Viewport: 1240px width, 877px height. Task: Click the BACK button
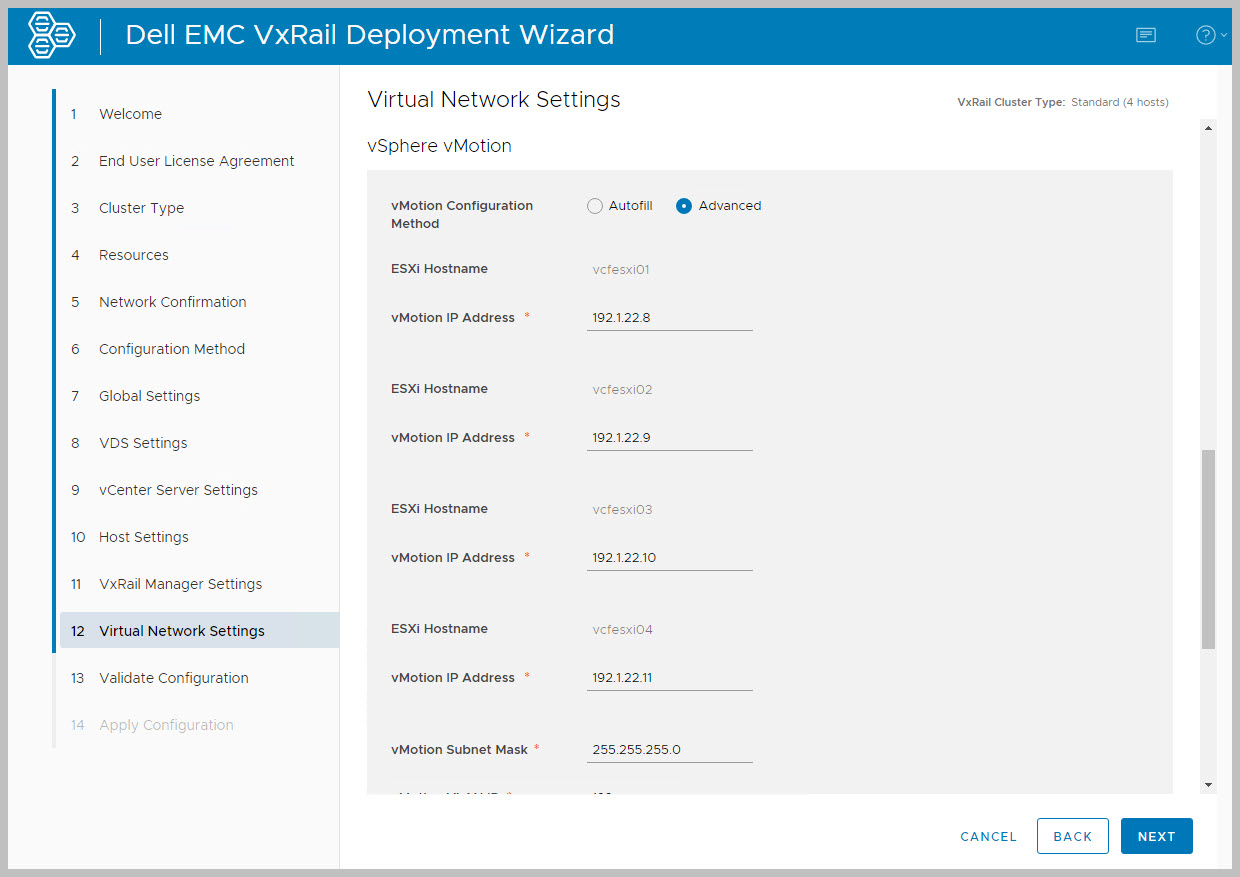[1072, 836]
